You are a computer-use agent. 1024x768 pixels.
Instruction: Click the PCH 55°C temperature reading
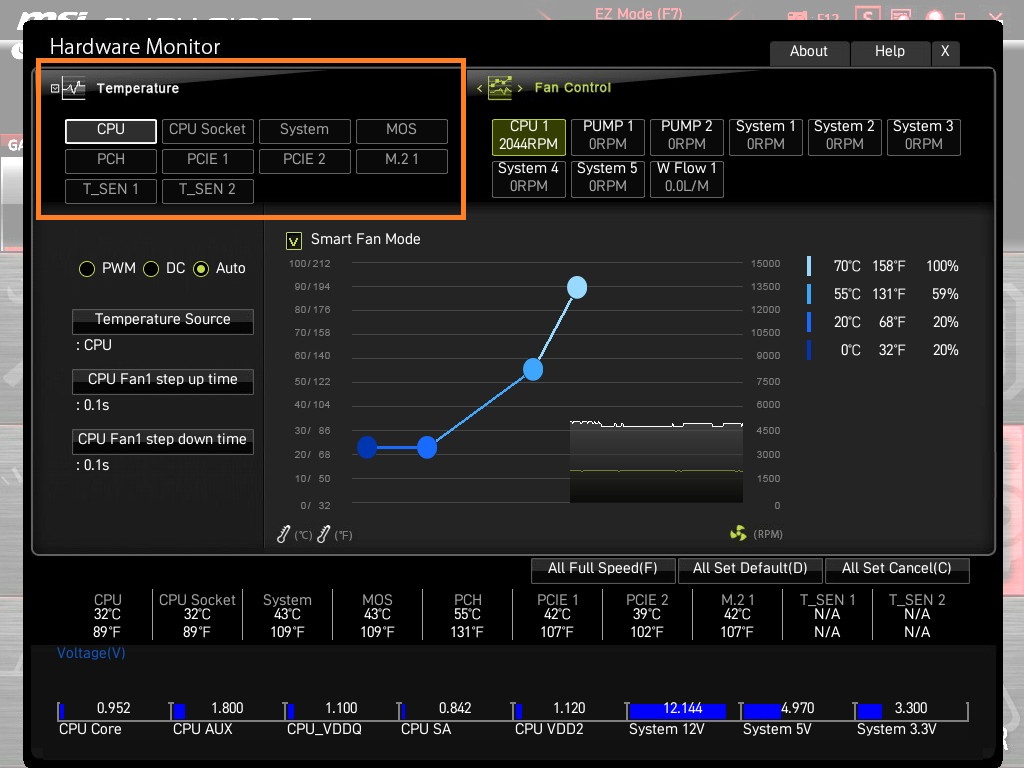click(468, 615)
